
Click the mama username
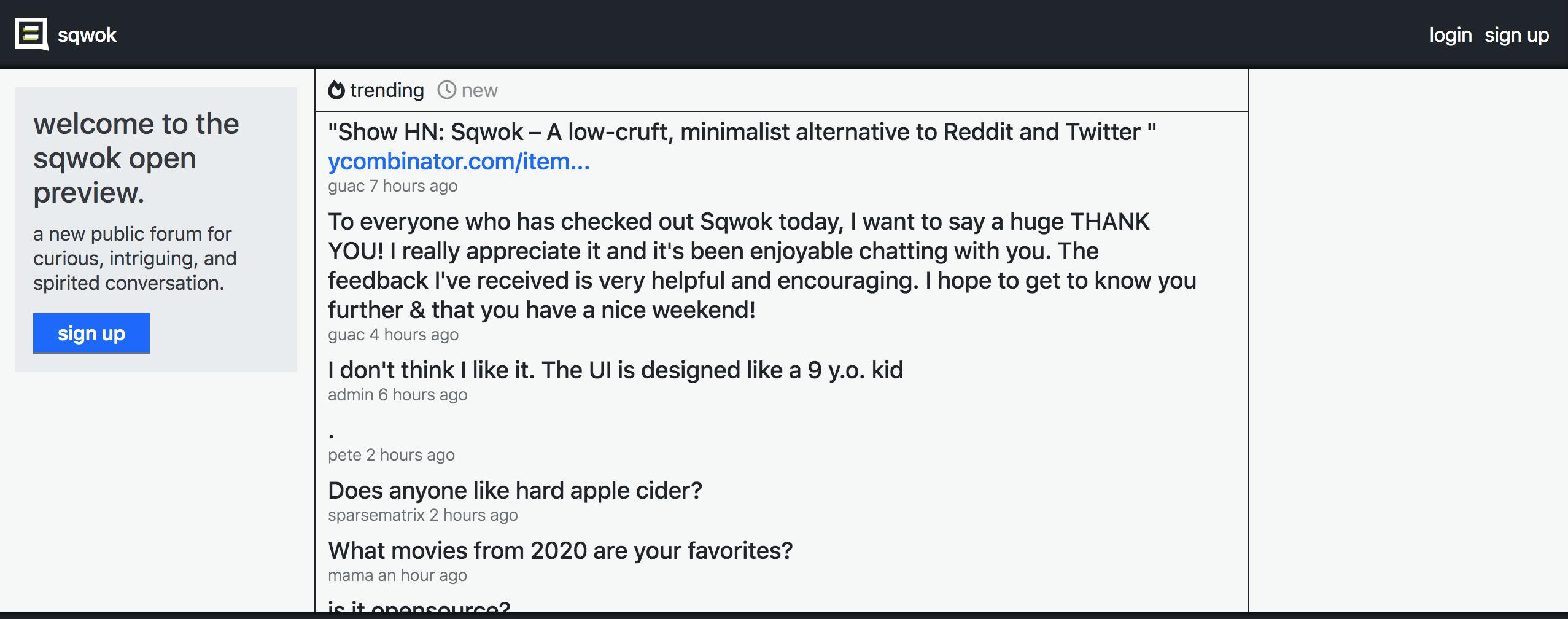tap(350, 575)
